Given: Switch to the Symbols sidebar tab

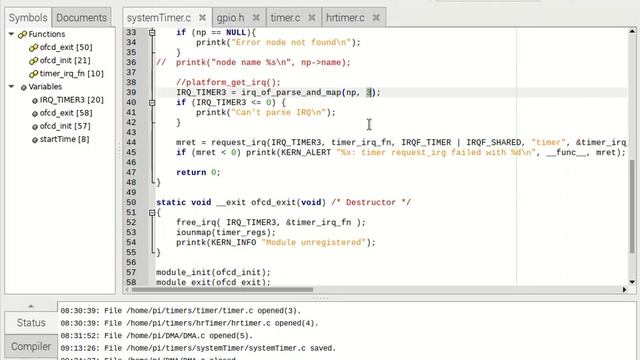Looking at the screenshot, I should point(28,18).
